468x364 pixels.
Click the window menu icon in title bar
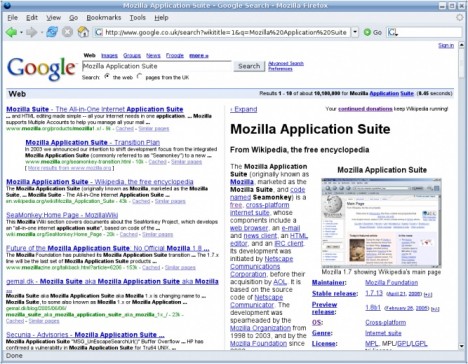[x=6, y=5]
